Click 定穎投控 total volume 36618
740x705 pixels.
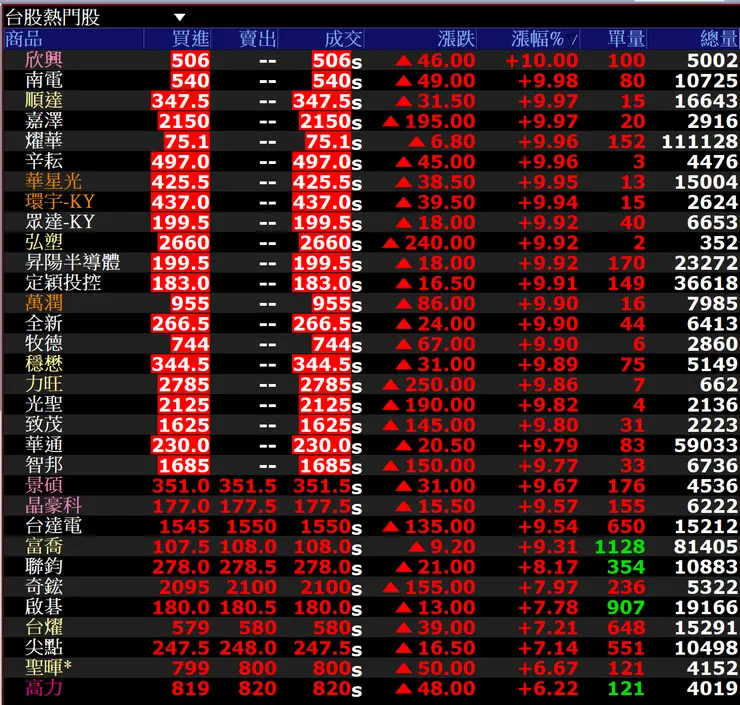click(706, 283)
